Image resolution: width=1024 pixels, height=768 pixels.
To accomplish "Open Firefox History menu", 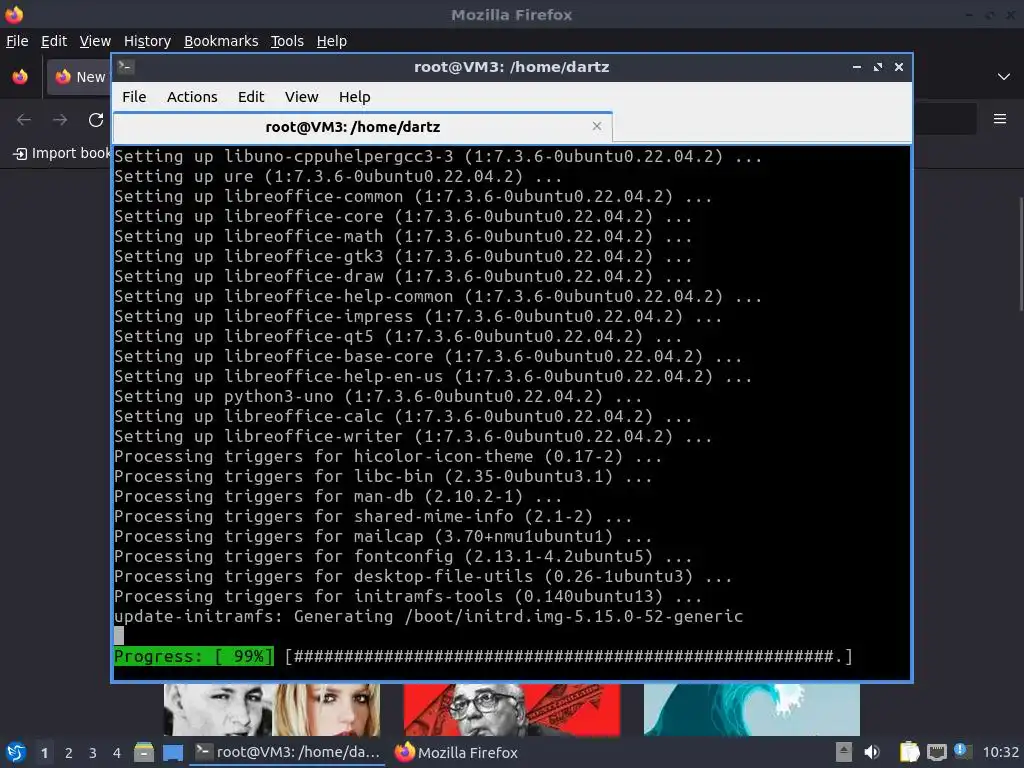I will click(x=147, y=41).
